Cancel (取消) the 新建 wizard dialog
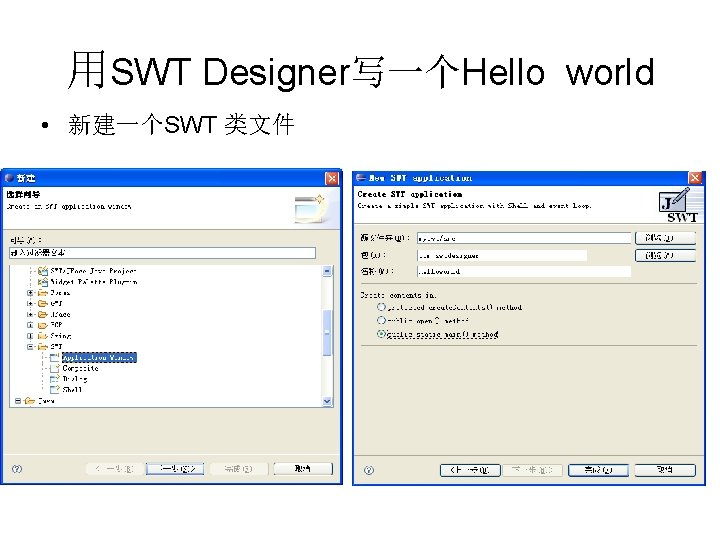Viewport: 720px width, 540px height. (x=303, y=468)
